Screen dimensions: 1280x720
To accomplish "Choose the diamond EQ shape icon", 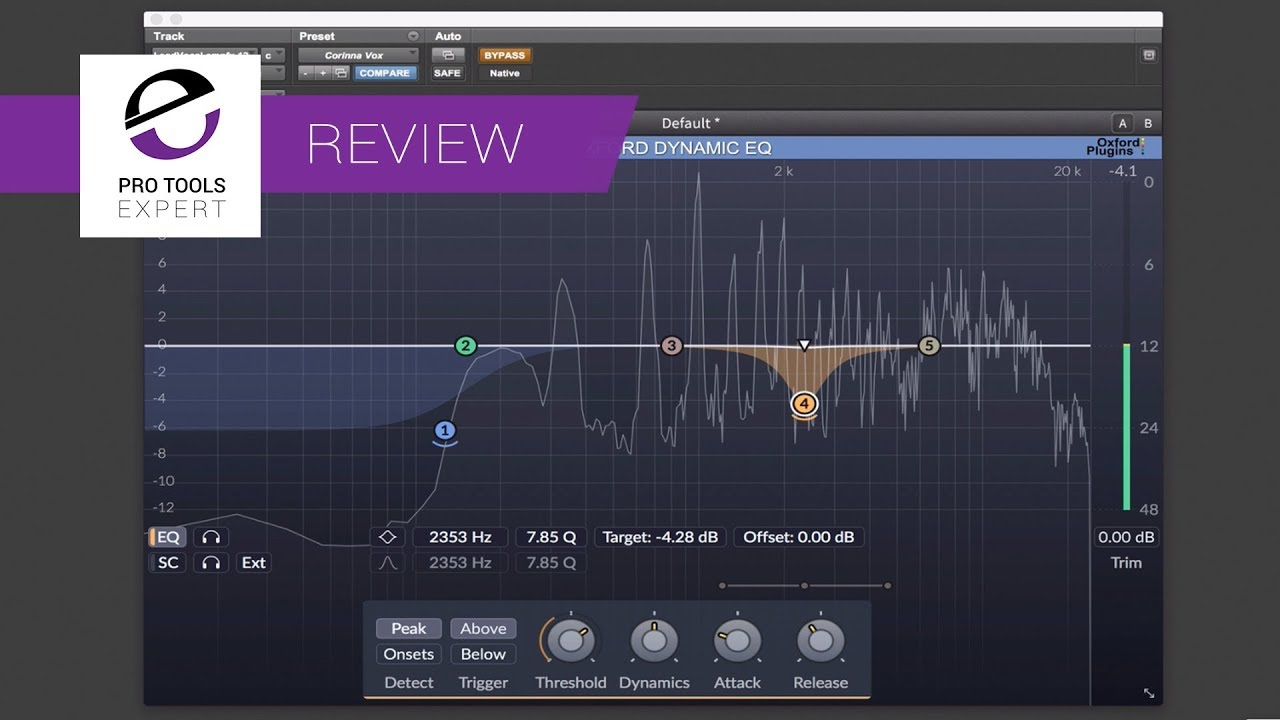I will pyautogui.click(x=388, y=537).
